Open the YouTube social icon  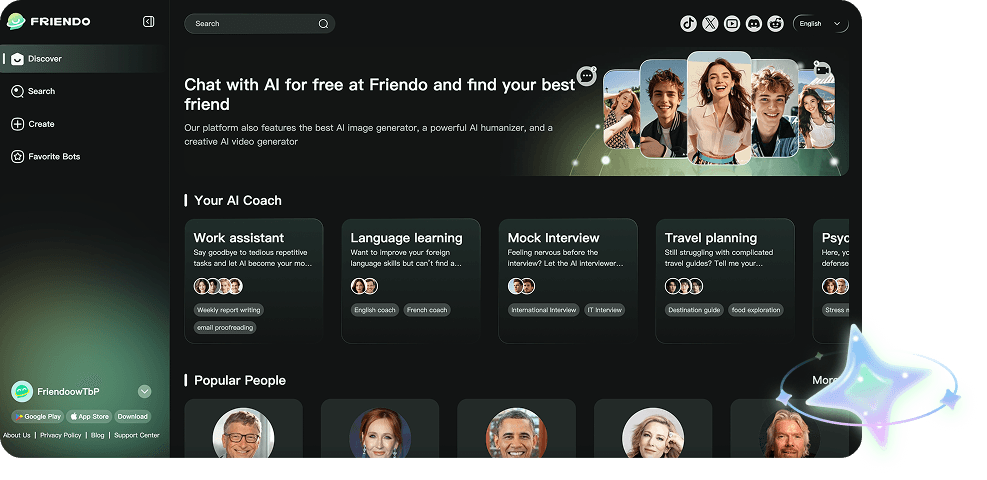[x=732, y=24]
